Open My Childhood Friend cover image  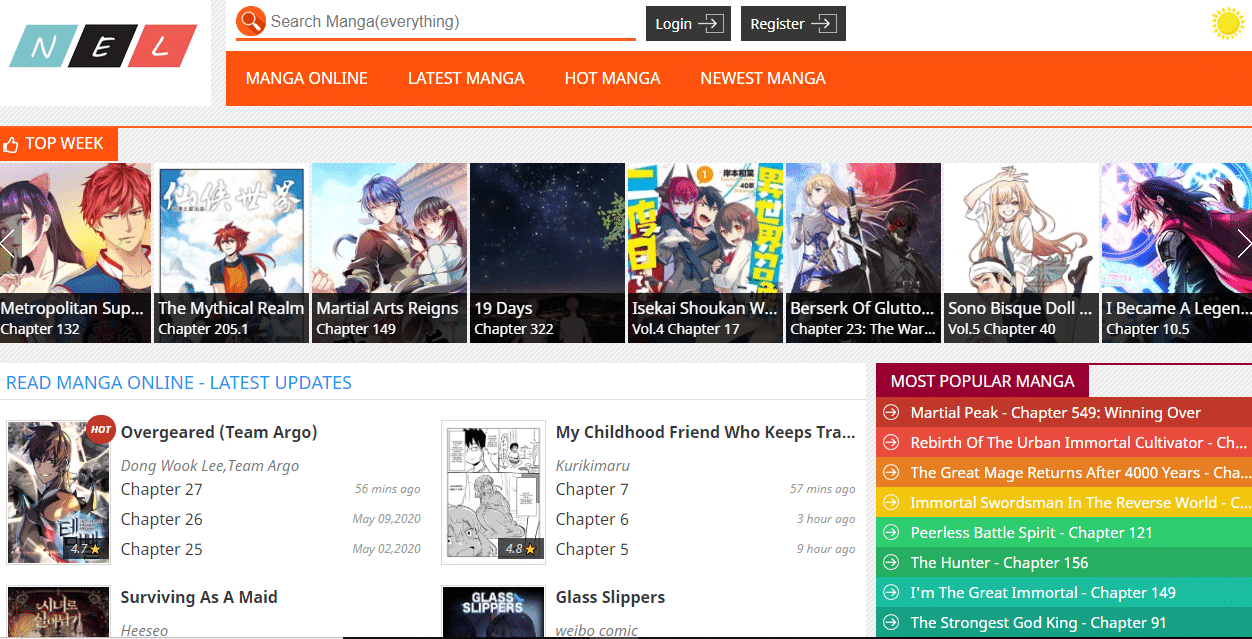(x=493, y=492)
